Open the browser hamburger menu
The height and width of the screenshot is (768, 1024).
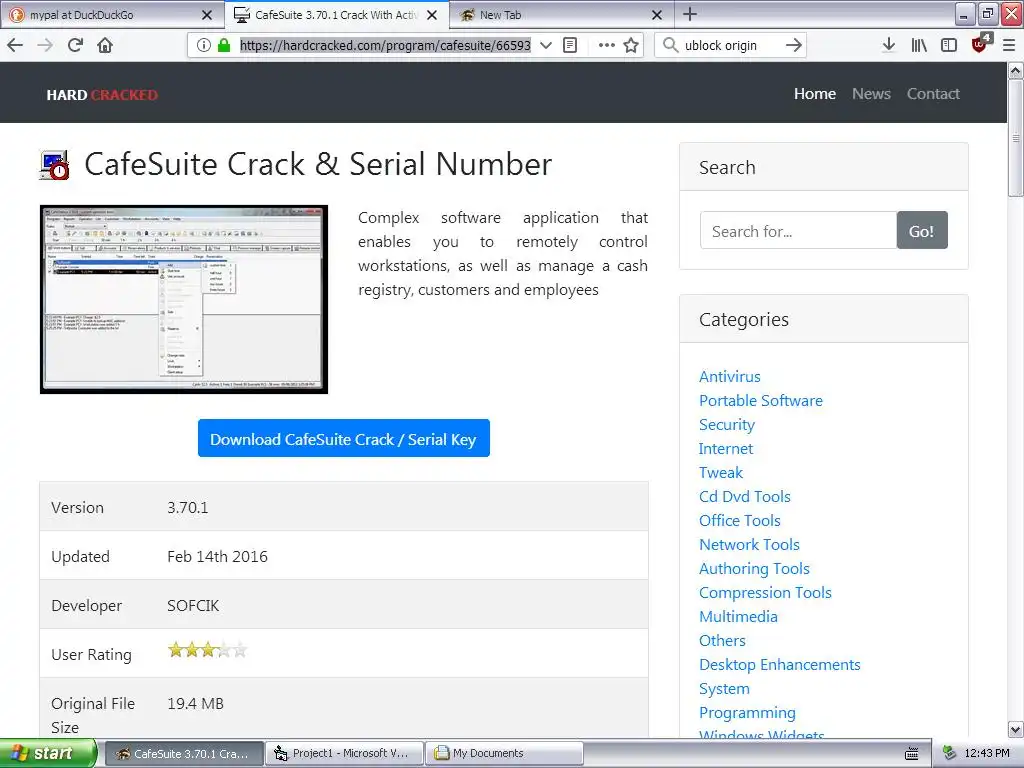point(1009,45)
